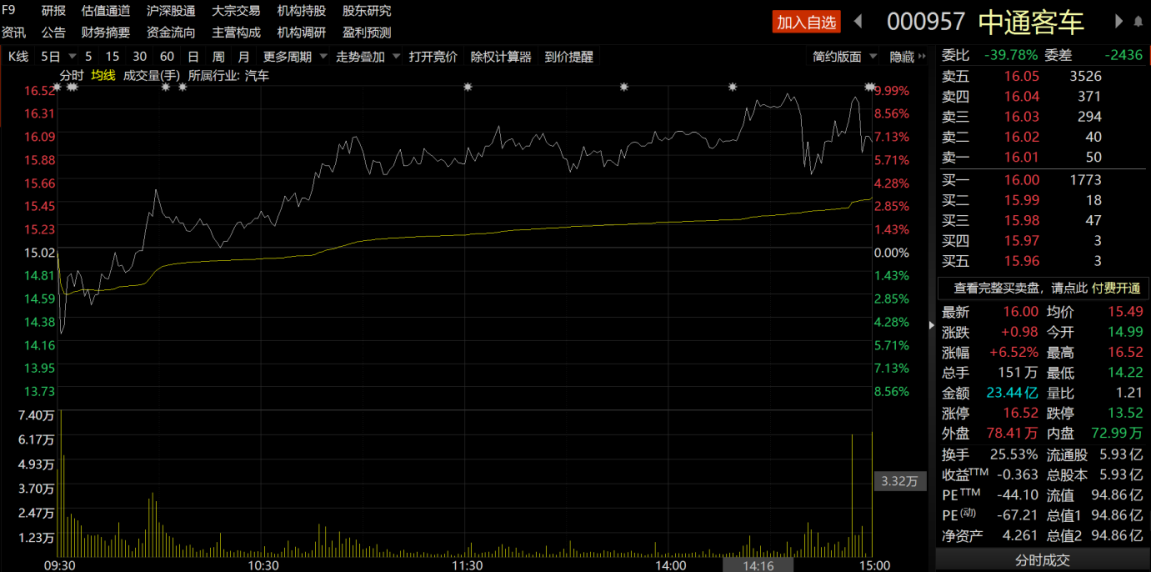Select the 日 daily period
Viewport: 1151px width, 572px height.
[x=193, y=57]
